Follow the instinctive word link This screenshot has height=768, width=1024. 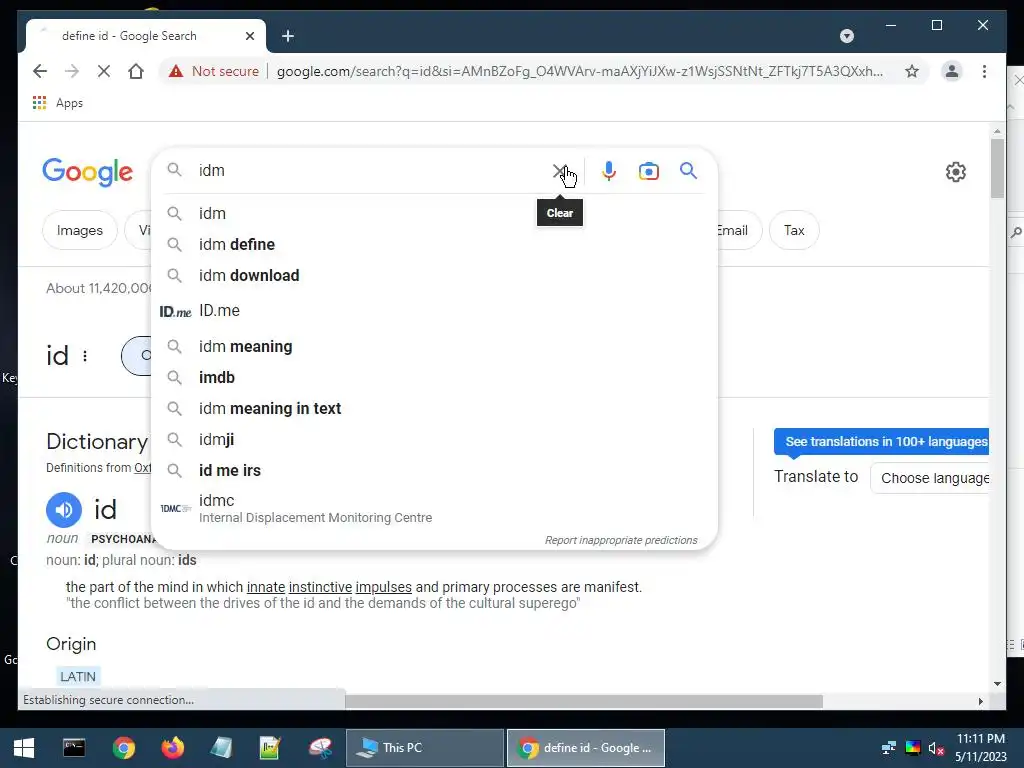tap(321, 587)
